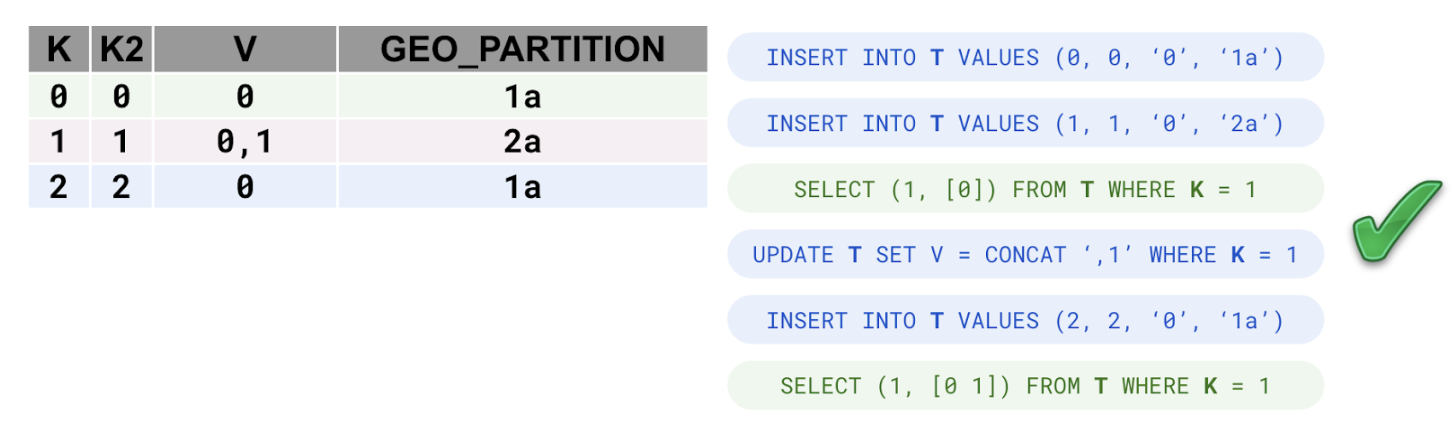Click the V column header
The image size is (1456, 442).
(245, 51)
